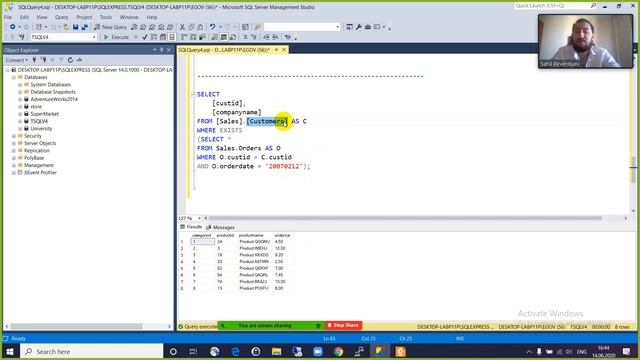Click the Object Explorer connect plug icon

[34, 60]
